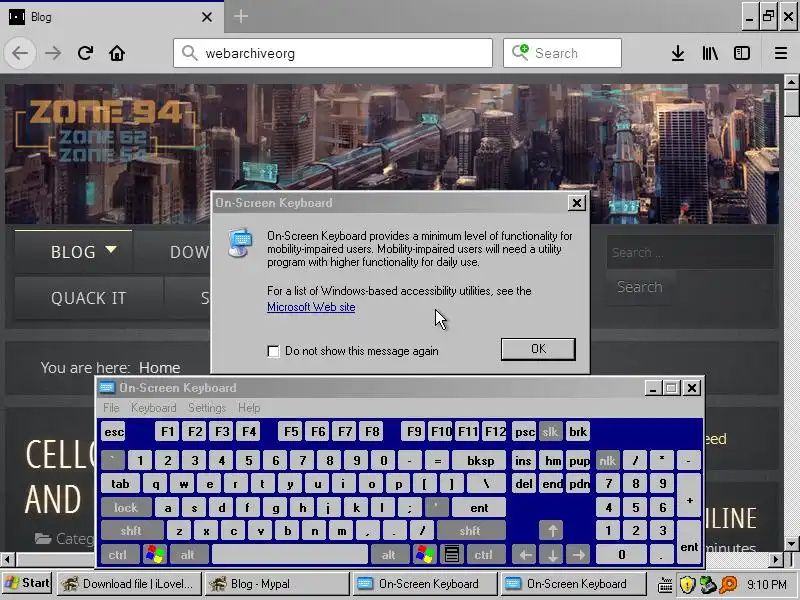Close the Blog browser tab

tap(207, 17)
